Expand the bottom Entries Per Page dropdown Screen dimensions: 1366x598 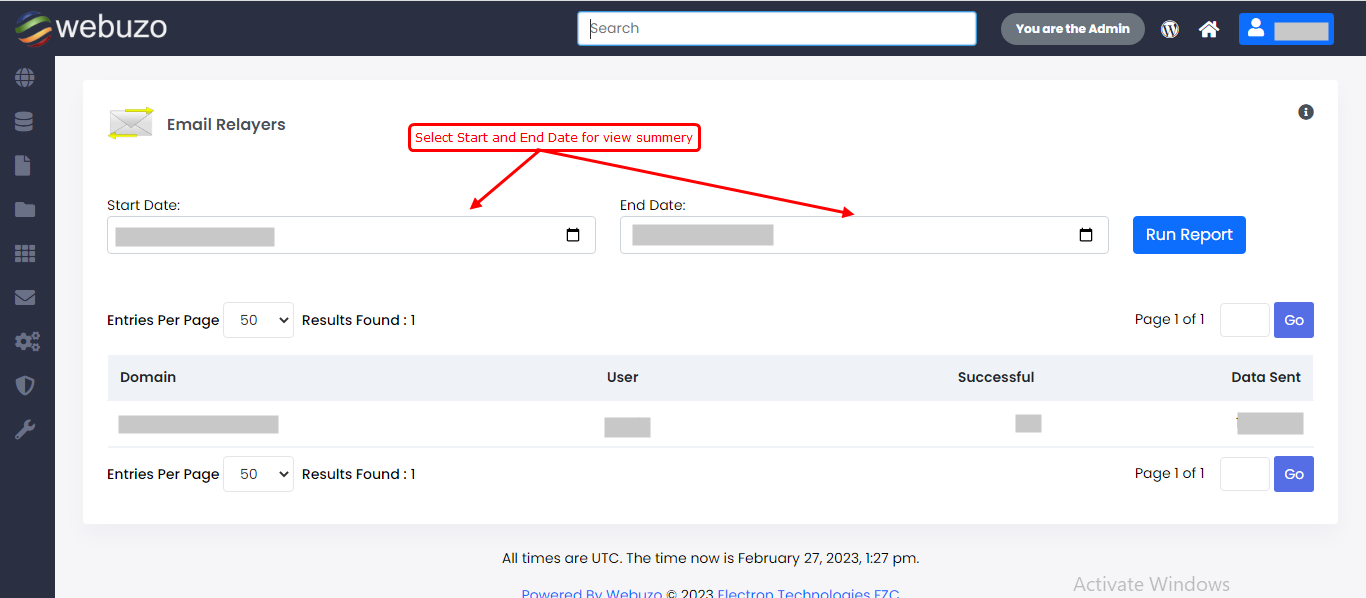point(258,474)
